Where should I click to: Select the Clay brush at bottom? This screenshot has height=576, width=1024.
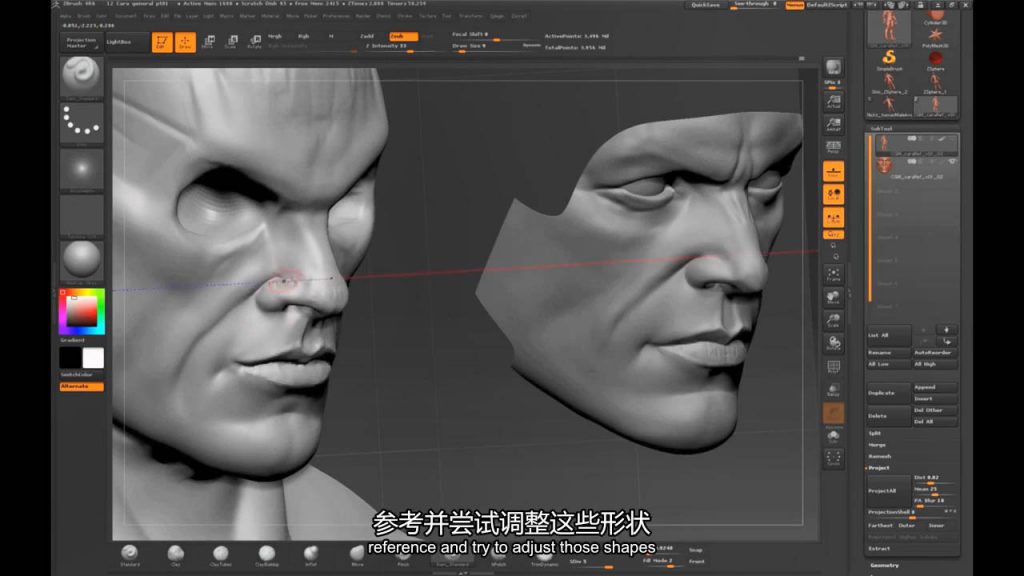coord(176,555)
